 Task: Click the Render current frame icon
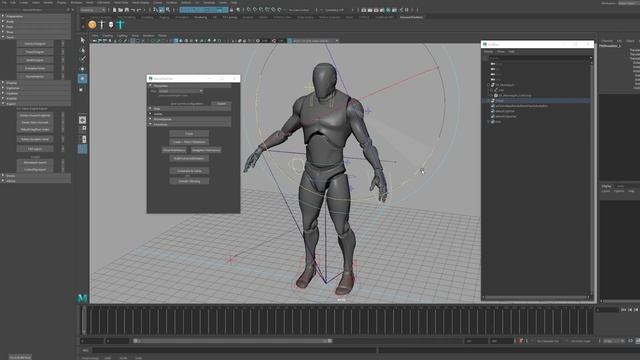click(x=370, y=10)
